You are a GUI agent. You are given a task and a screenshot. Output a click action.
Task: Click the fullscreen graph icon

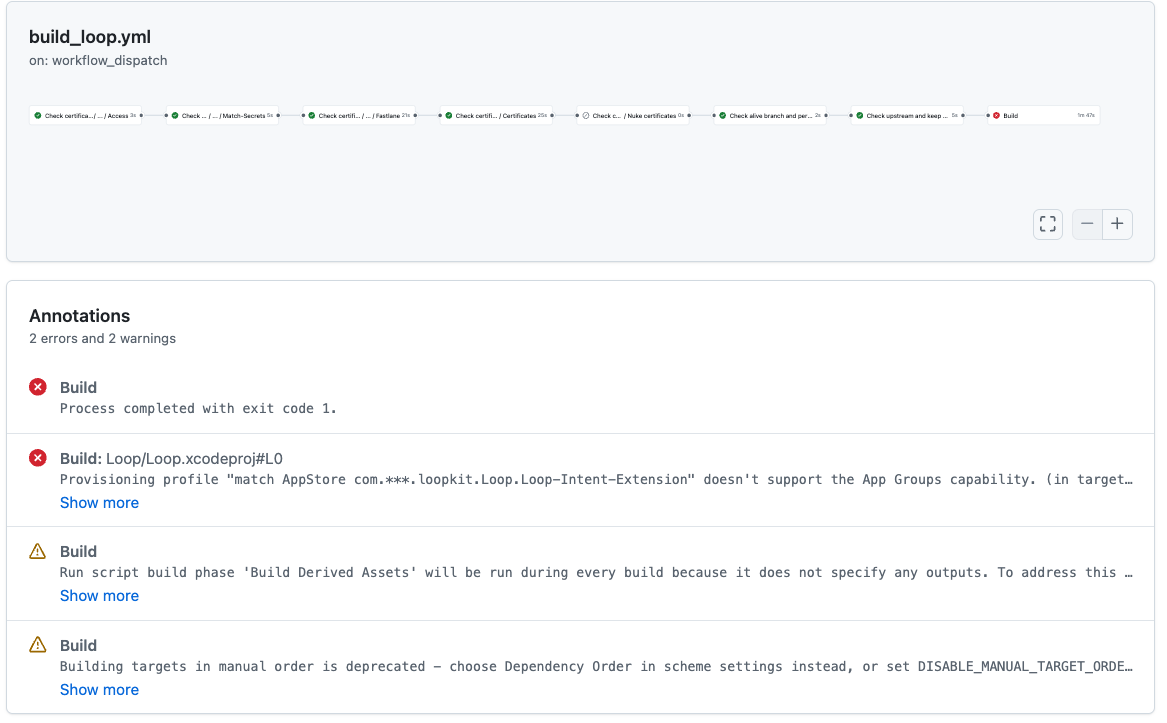click(x=1048, y=224)
